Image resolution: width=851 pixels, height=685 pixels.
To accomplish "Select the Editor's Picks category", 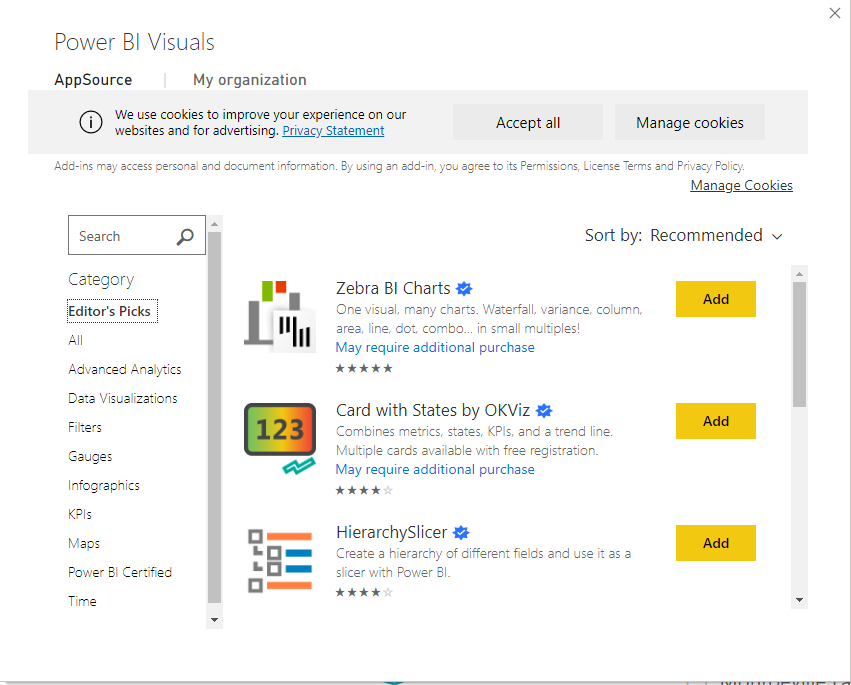I will (112, 311).
